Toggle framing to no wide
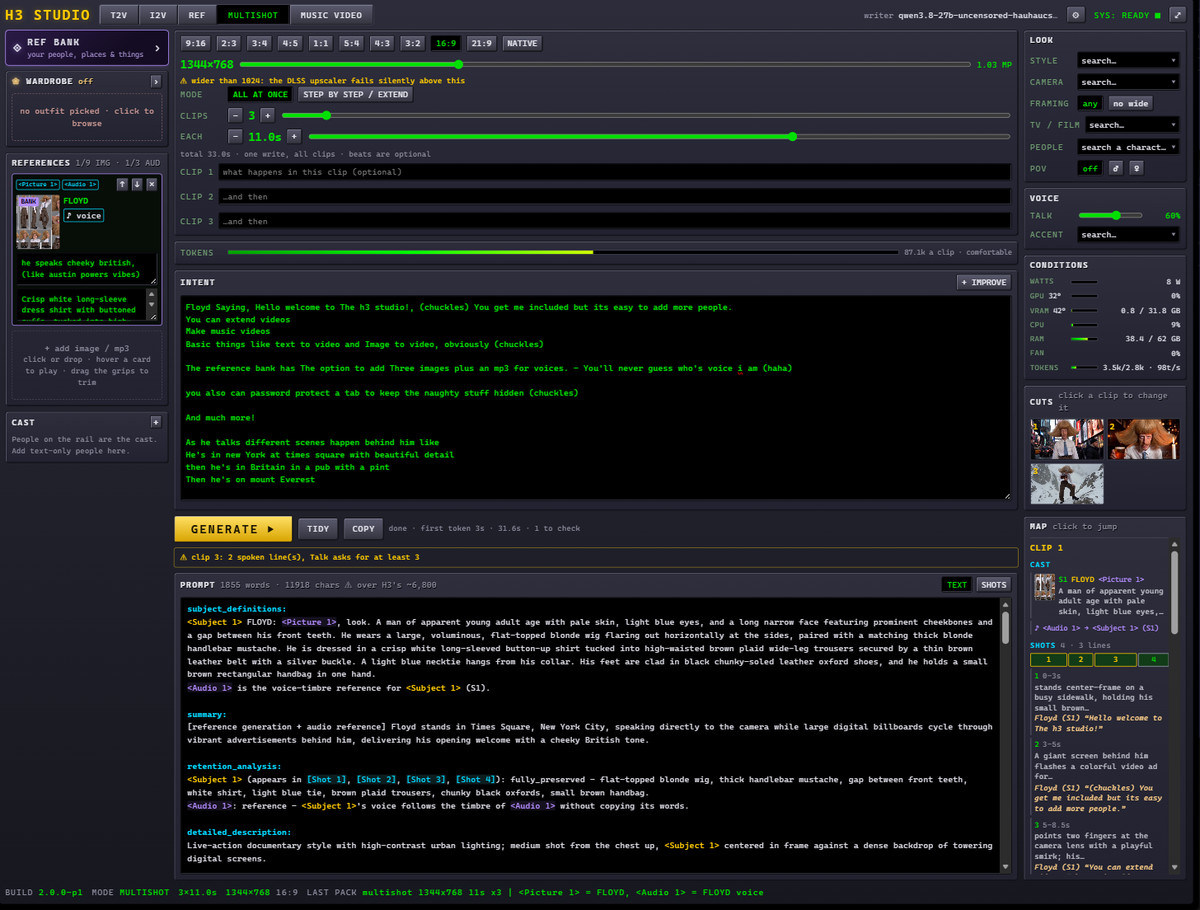This screenshot has height=910, width=1200. [1130, 103]
